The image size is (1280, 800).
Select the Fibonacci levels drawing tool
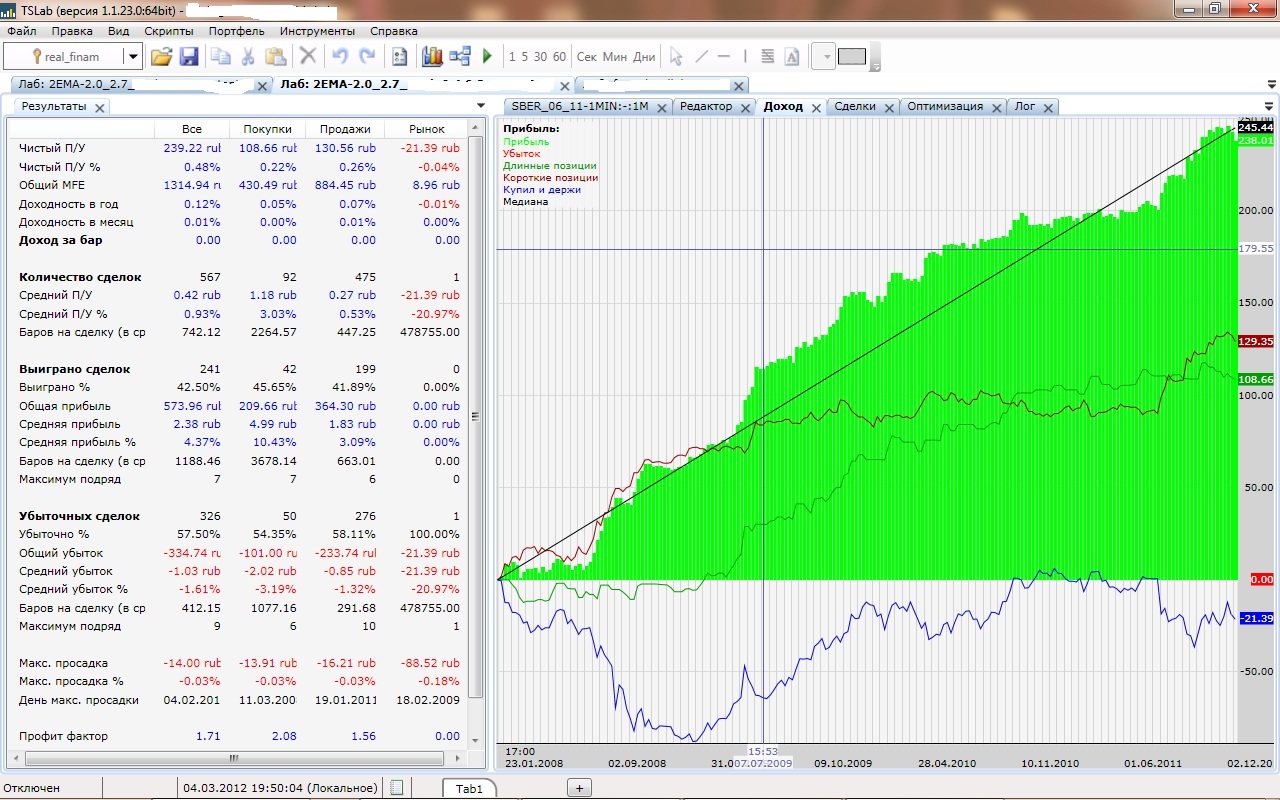(768, 57)
